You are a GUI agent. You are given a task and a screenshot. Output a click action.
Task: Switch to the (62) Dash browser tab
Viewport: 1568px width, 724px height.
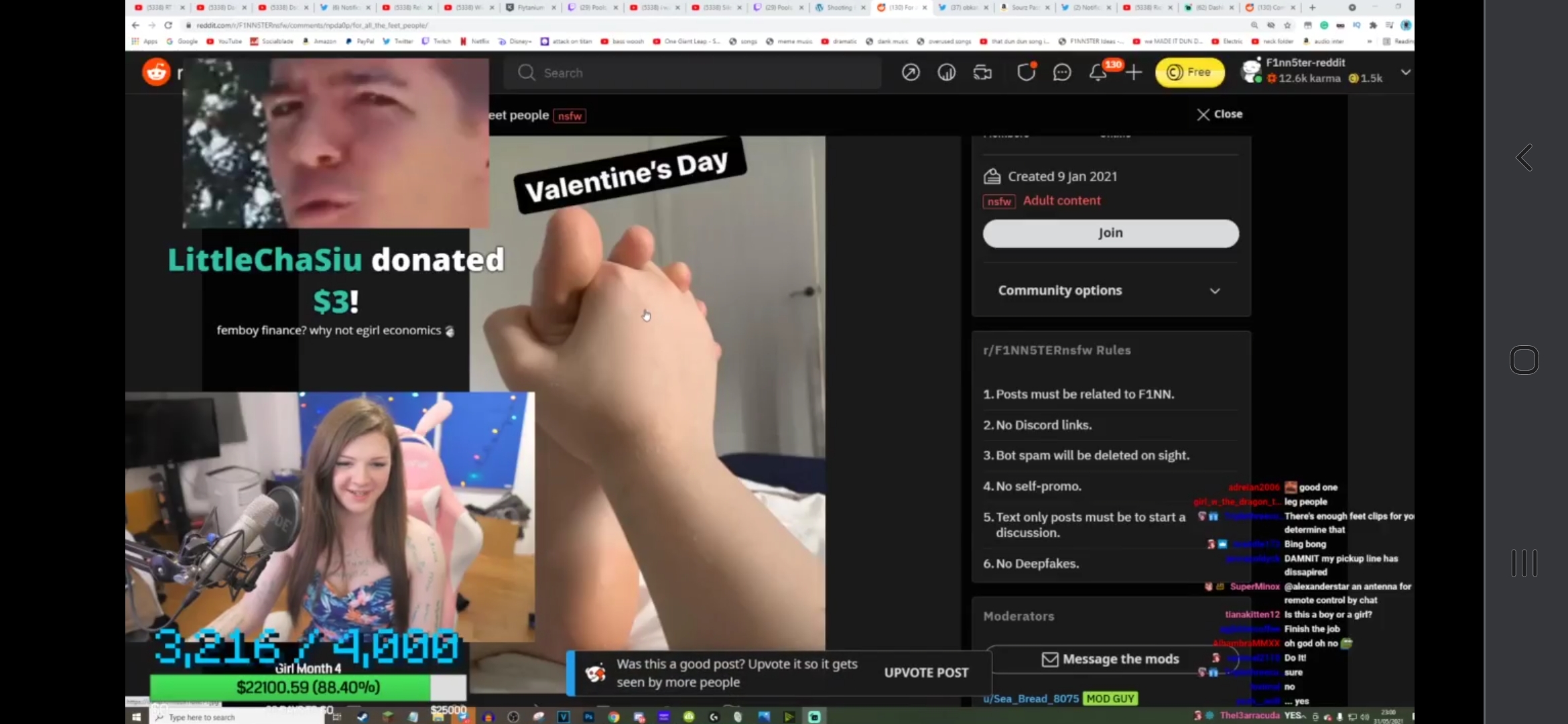tap(1210, 7)
